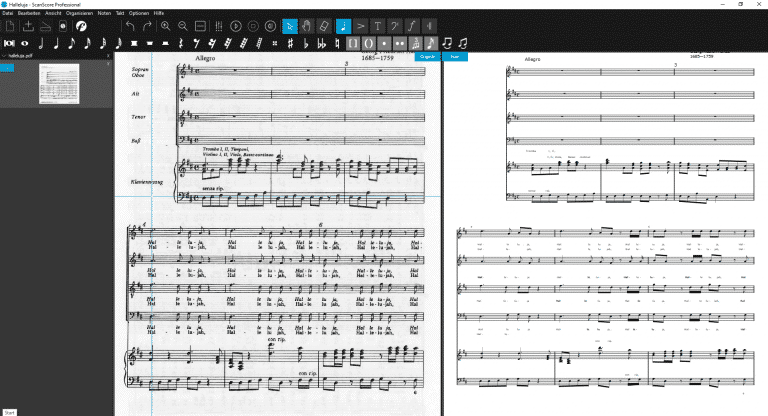Select the half rest

[165, 44]
